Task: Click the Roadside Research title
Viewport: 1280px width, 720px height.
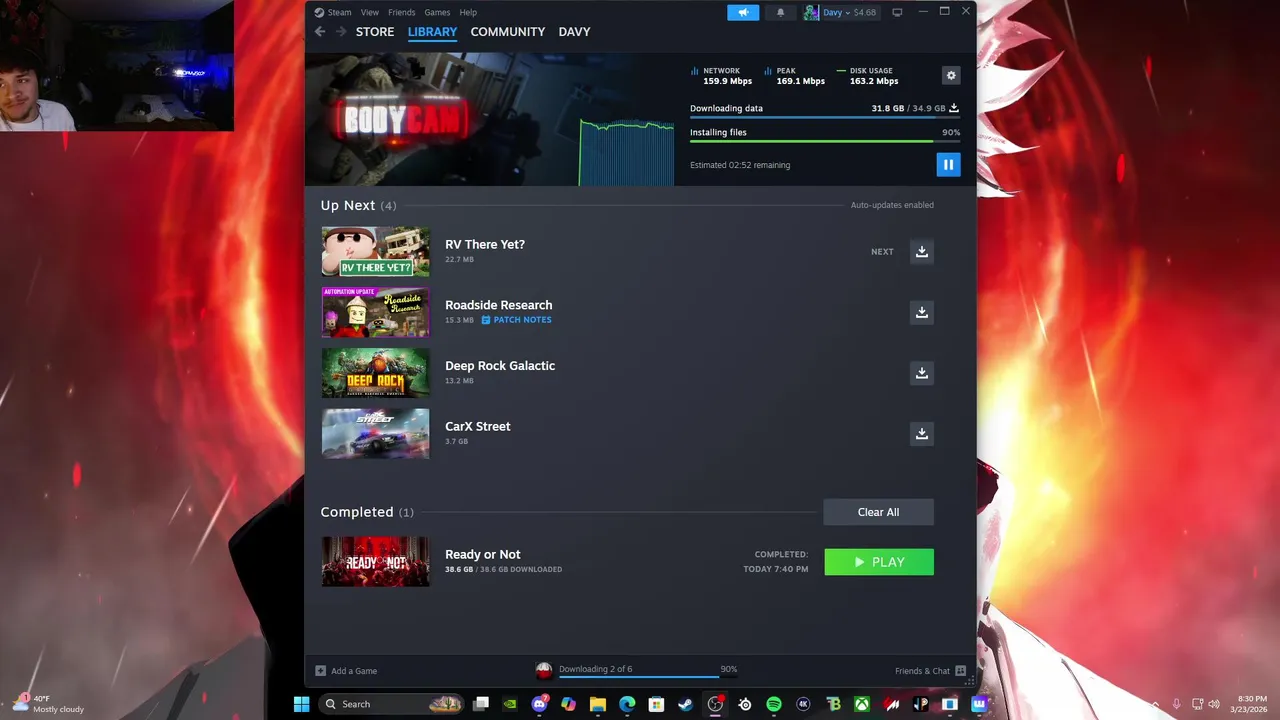Action: (x=498, y=305)
